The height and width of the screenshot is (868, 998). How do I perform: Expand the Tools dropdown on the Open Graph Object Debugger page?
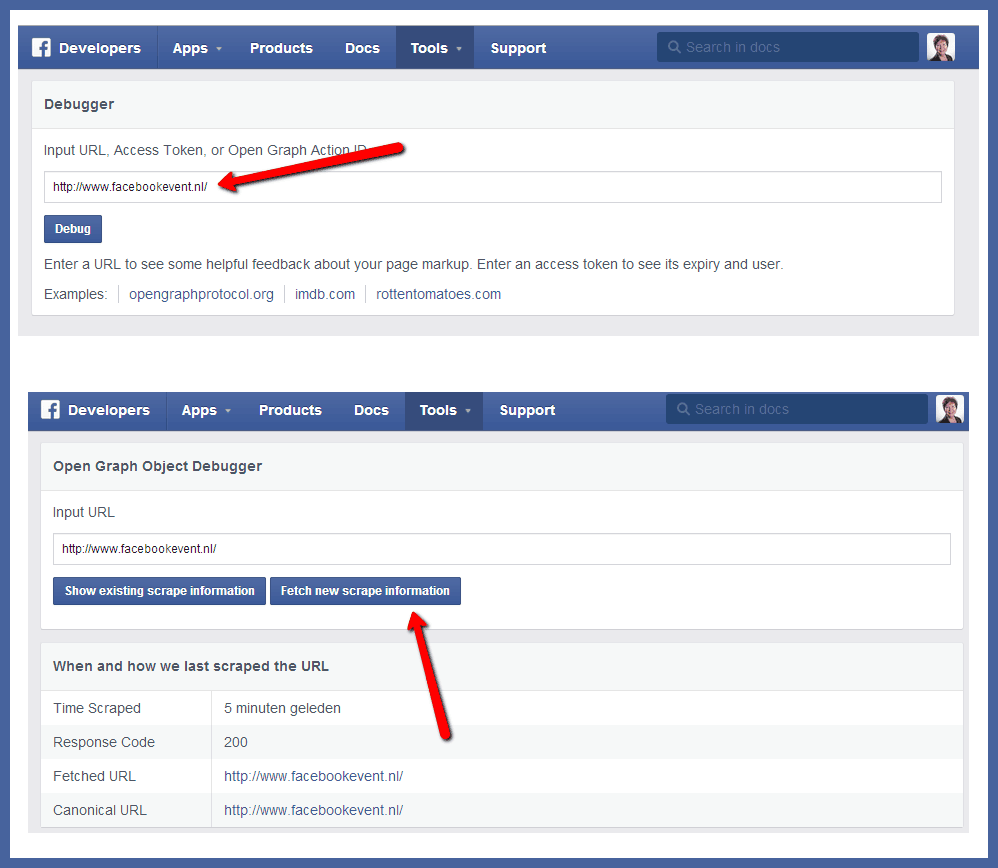pos(444,410)
